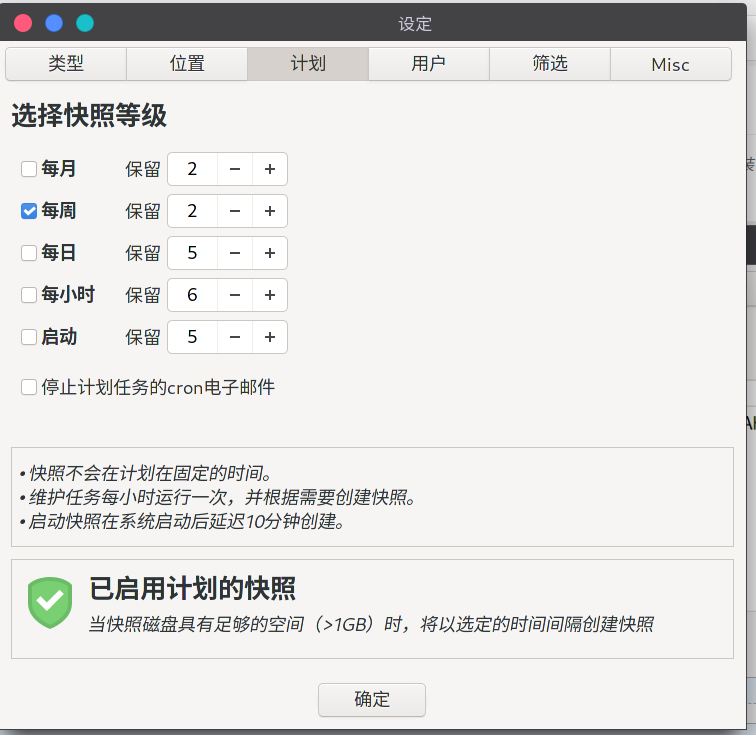Open the 筛选 tab
This screenshot has width=756, height=735.
tap(550, 64)
